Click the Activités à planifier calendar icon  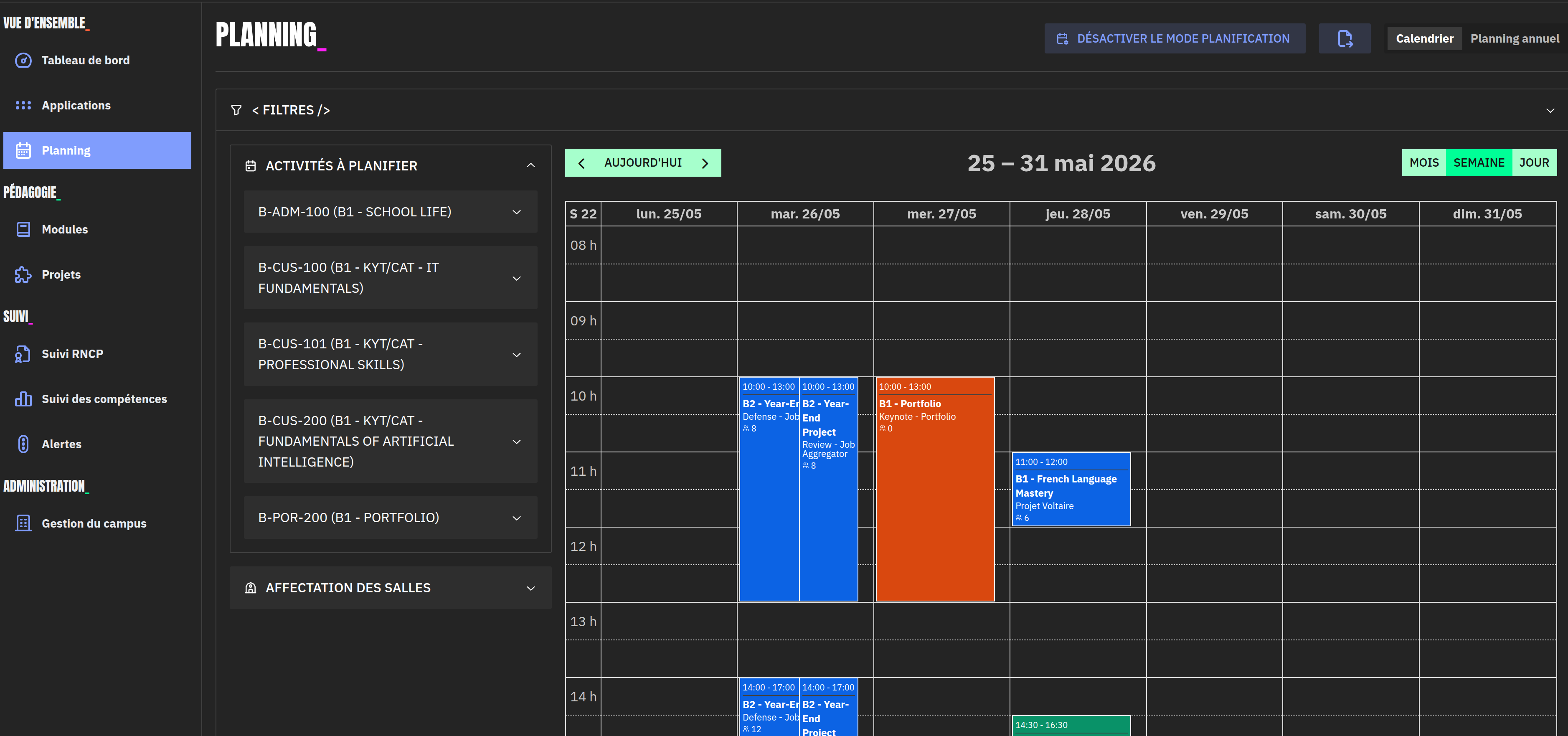click(x=250, y=165)
